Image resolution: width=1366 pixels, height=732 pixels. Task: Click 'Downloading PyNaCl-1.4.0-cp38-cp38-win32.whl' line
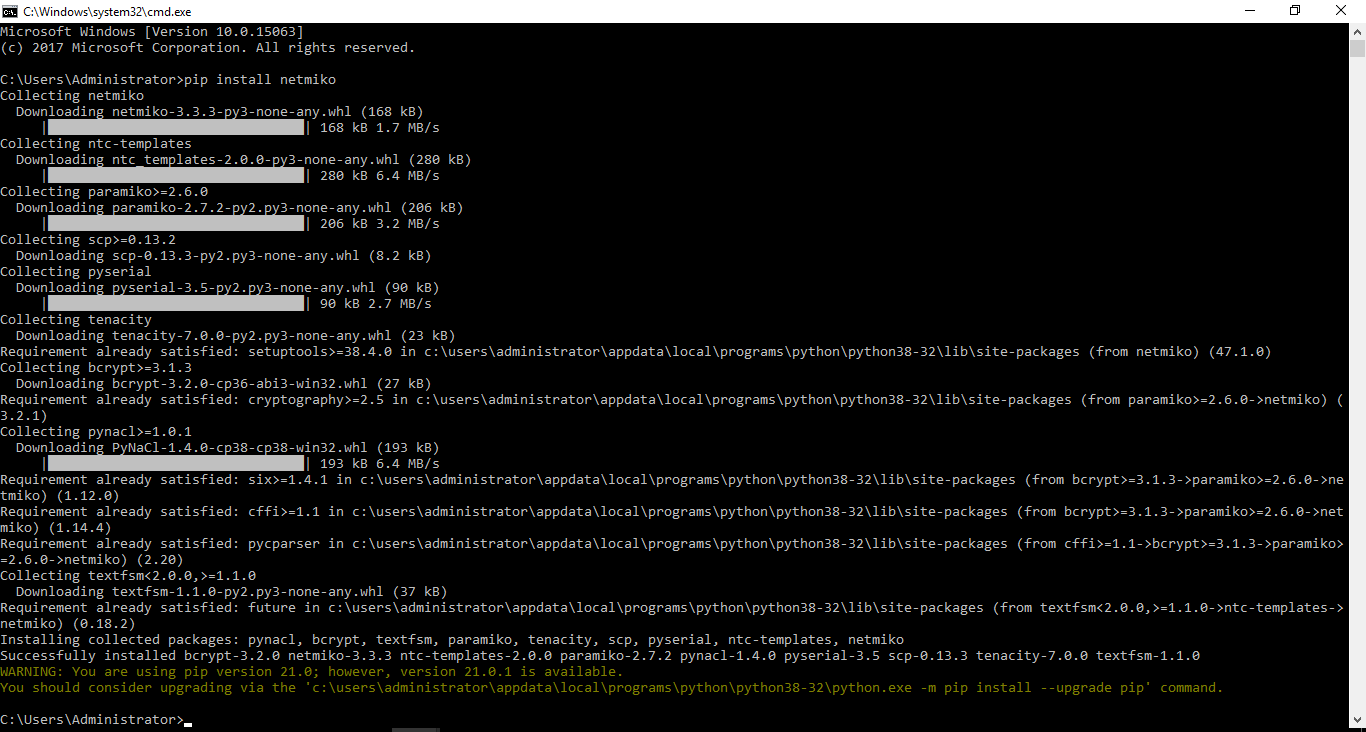227,448
